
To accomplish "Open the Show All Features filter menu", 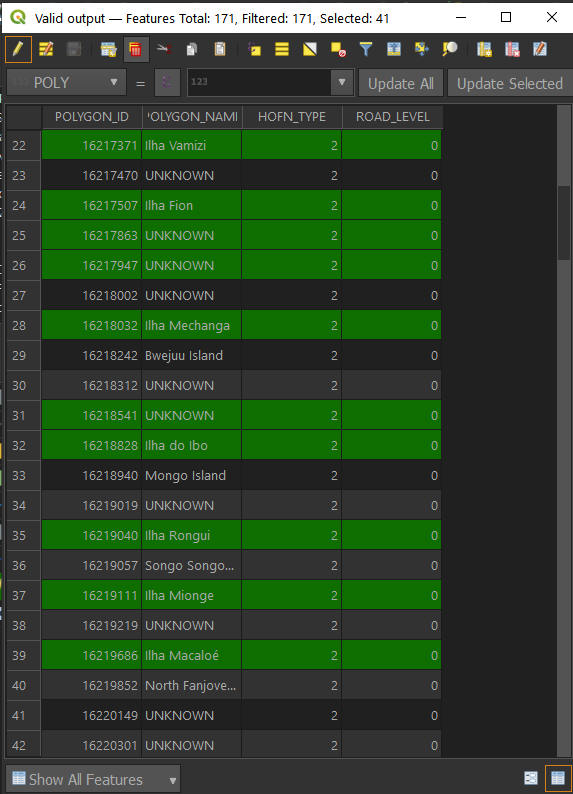I will coord(93,779).
